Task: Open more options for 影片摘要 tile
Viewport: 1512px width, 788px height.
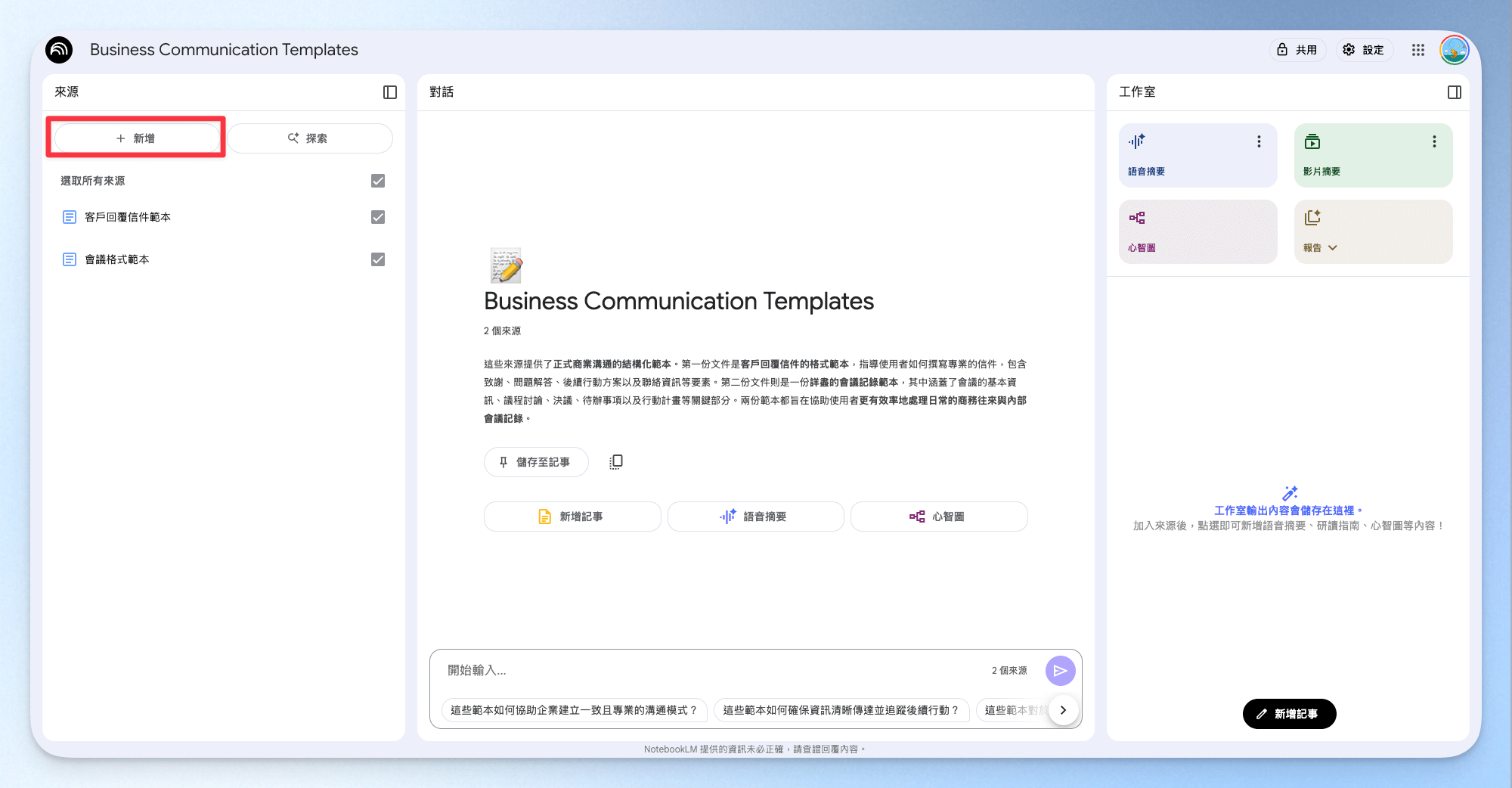Action: click(1434, 141)
